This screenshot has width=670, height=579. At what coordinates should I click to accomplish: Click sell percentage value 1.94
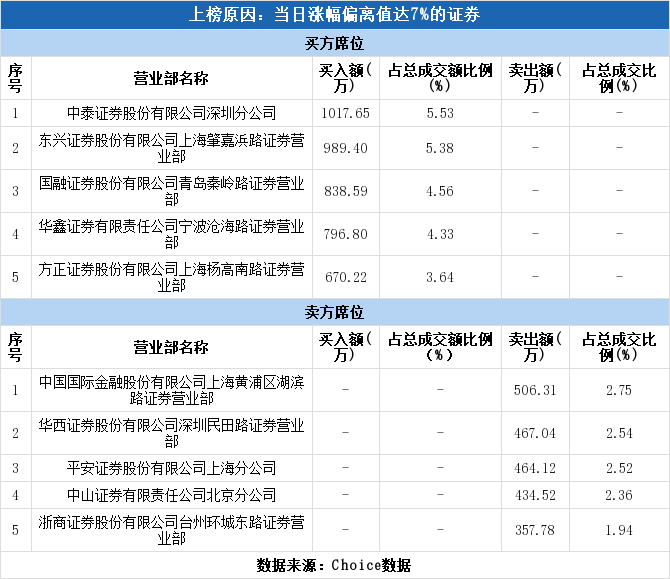point(619,530)
